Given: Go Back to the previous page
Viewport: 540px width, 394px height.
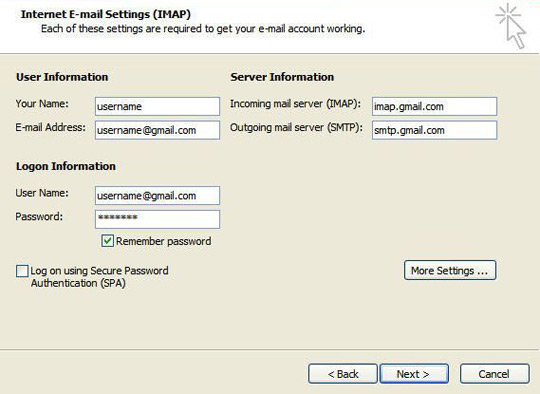Looking at the screenshot, I should tap(343, 374).
